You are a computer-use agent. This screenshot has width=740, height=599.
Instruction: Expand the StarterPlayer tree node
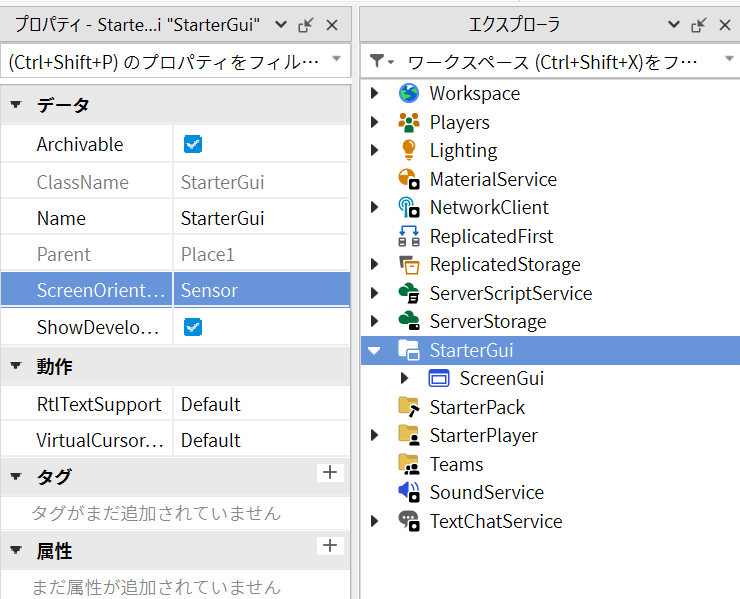pyautogui.click(x=375, y=435)
